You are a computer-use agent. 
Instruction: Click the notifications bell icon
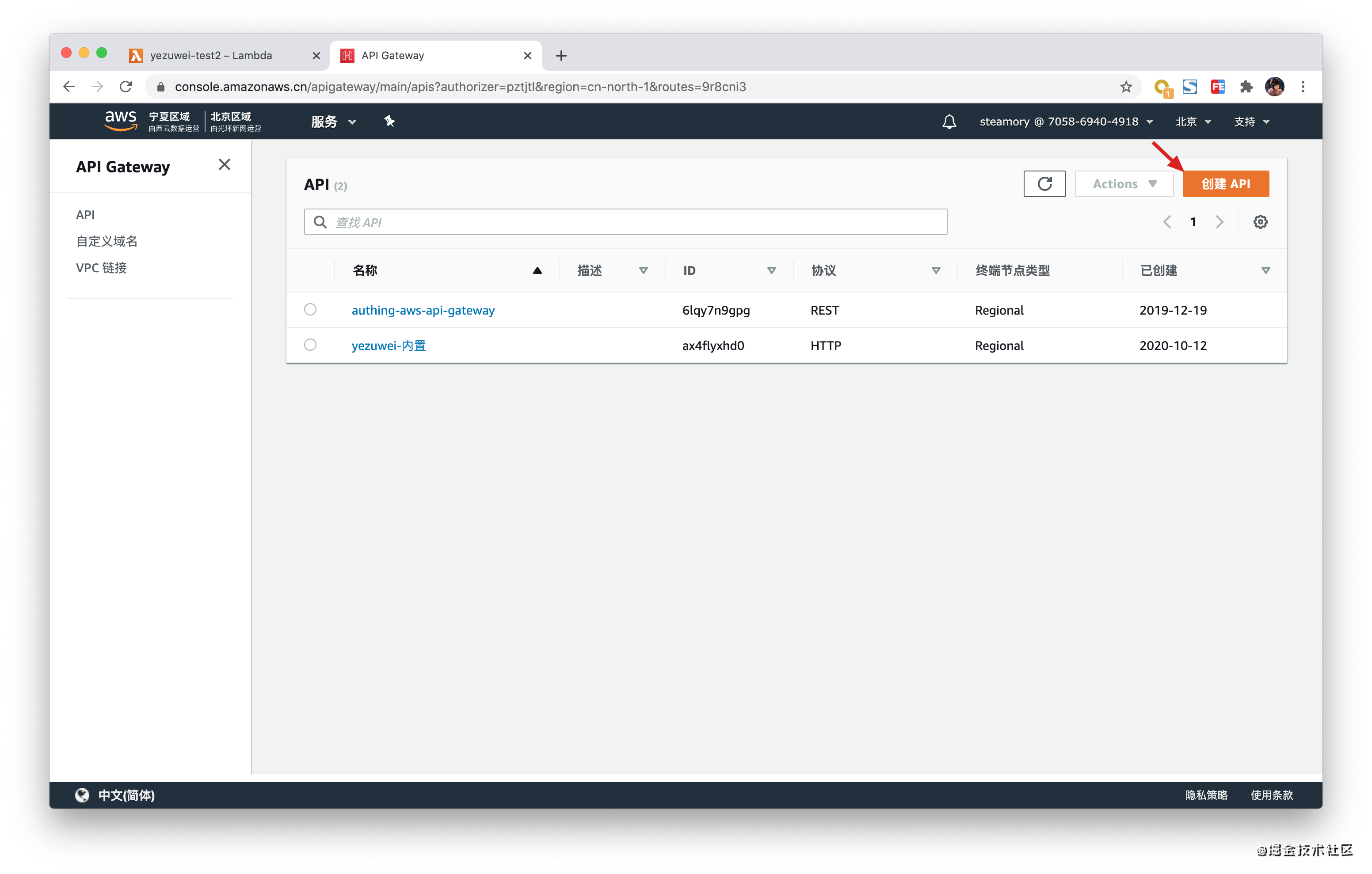pyautogui.click(x=949, y=122)
